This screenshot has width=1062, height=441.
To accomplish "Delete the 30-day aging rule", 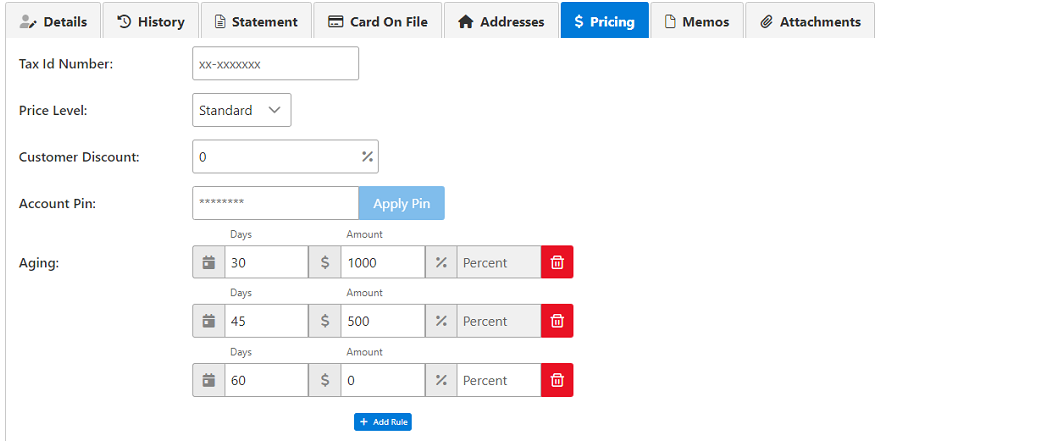I will click(557, 263).
